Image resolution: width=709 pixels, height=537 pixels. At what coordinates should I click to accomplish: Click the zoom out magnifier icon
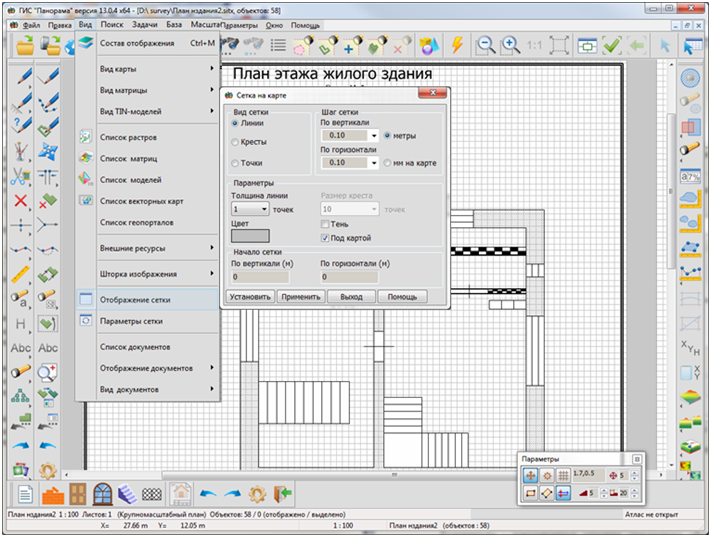(x=486, y=45)
